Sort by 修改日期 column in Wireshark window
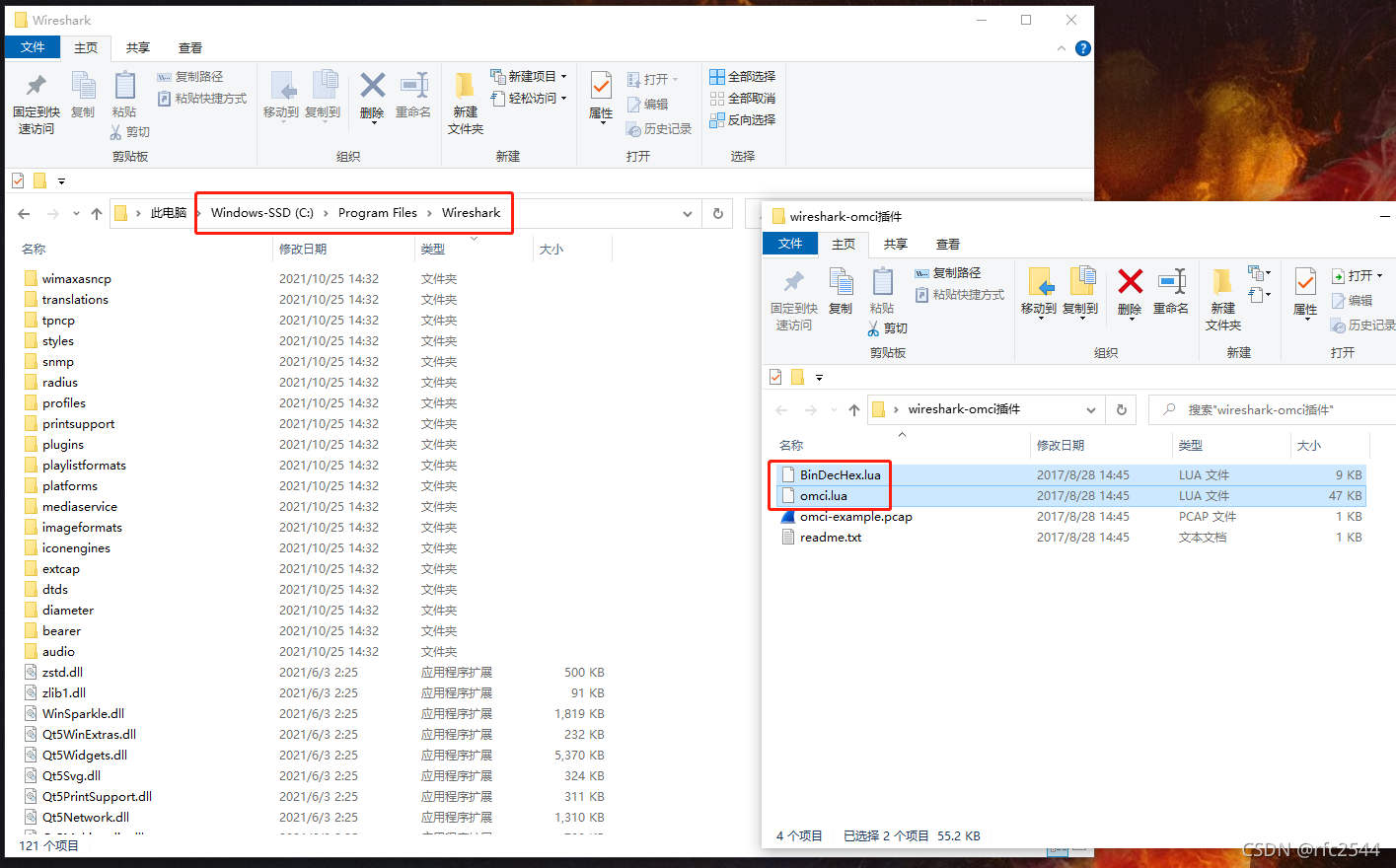Screen dimensions: 1396x868 coord(303,249)
